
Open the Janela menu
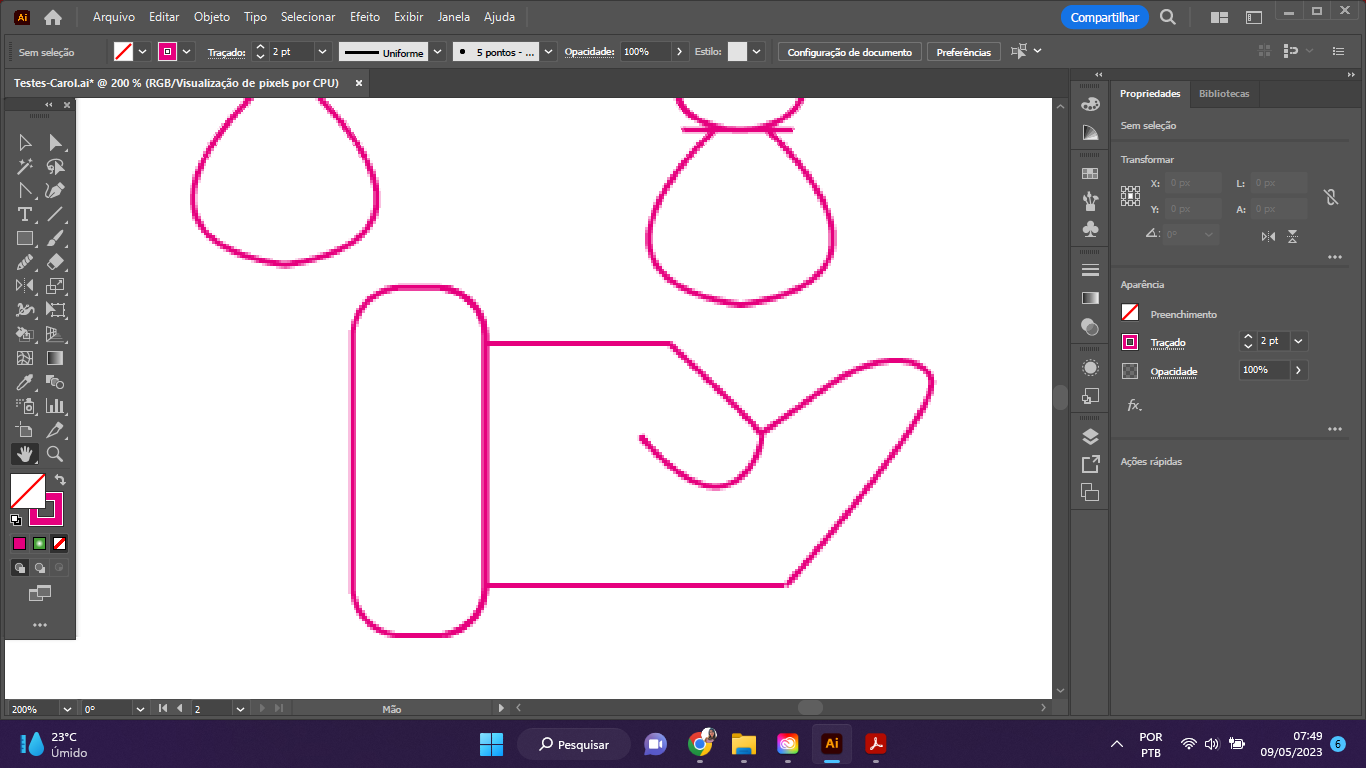tap(454, 17)
